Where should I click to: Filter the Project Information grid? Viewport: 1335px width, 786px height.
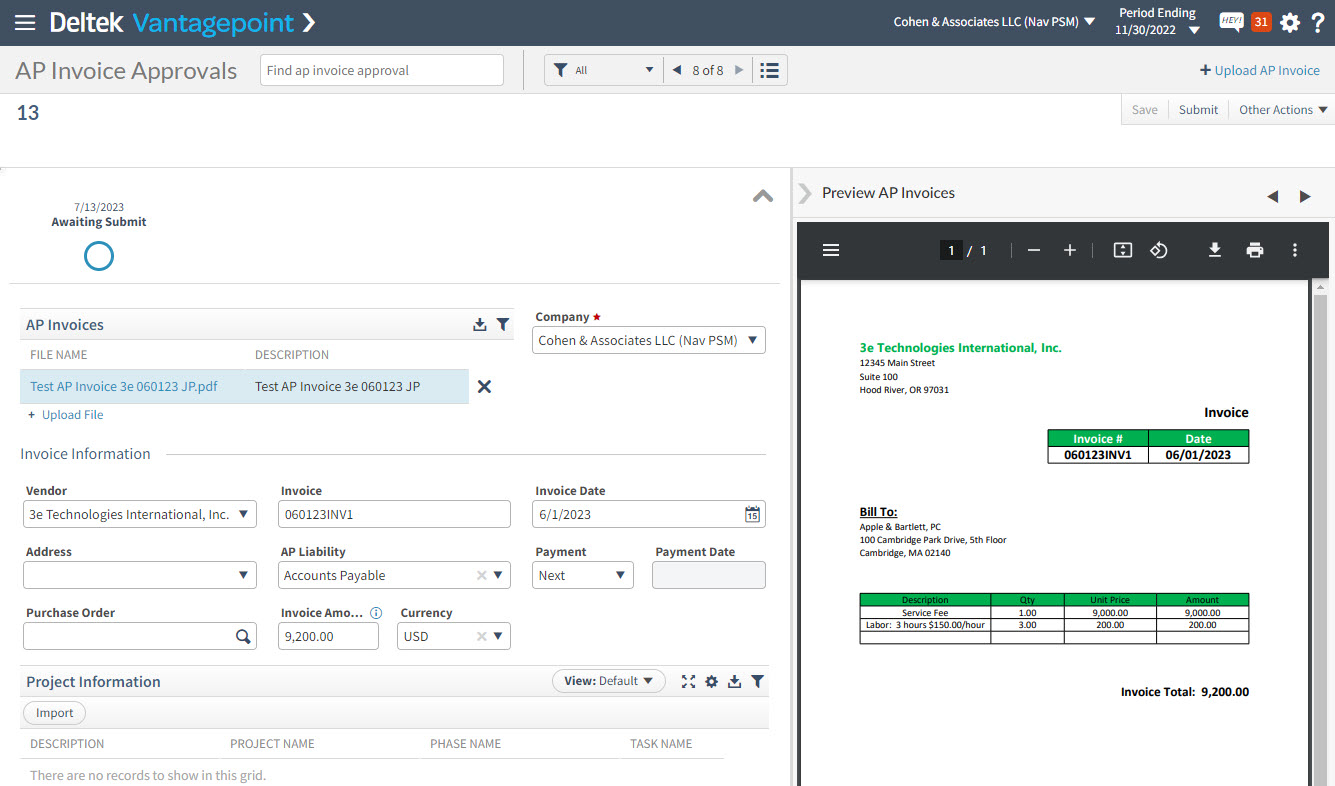[x=757, y=681]
